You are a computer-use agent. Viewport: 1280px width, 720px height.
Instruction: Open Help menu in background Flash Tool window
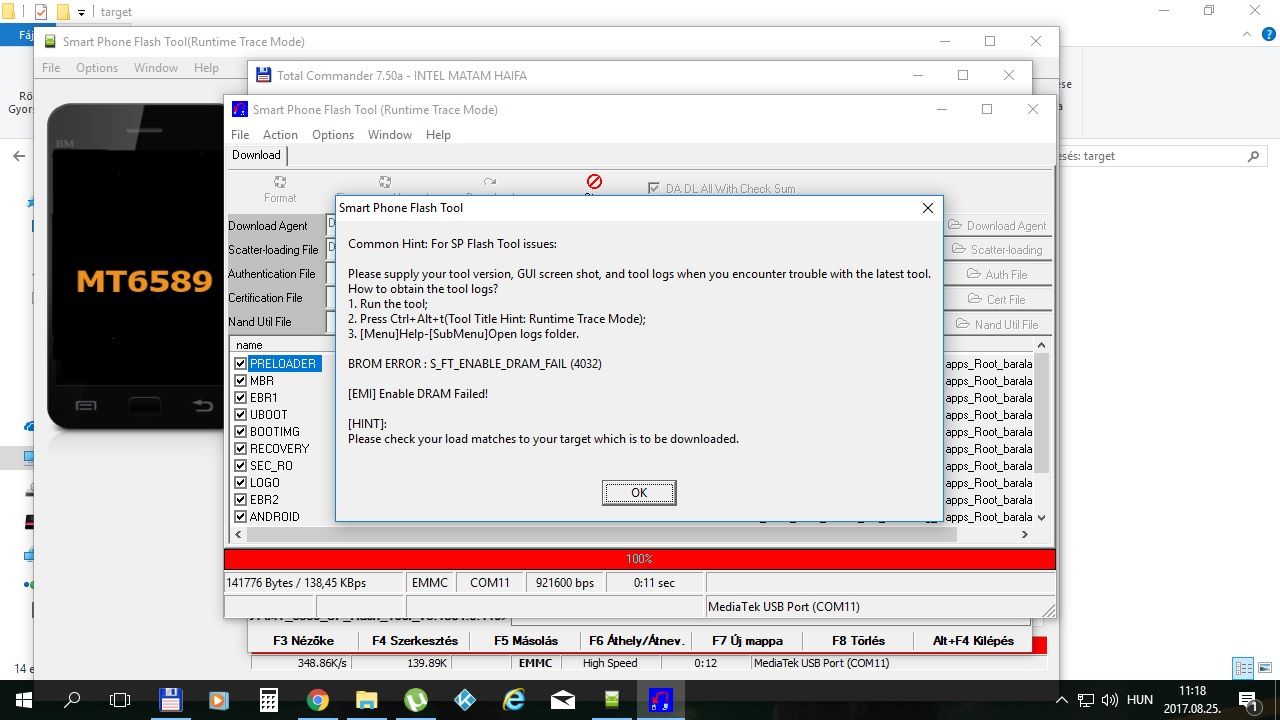coord(206,68)
